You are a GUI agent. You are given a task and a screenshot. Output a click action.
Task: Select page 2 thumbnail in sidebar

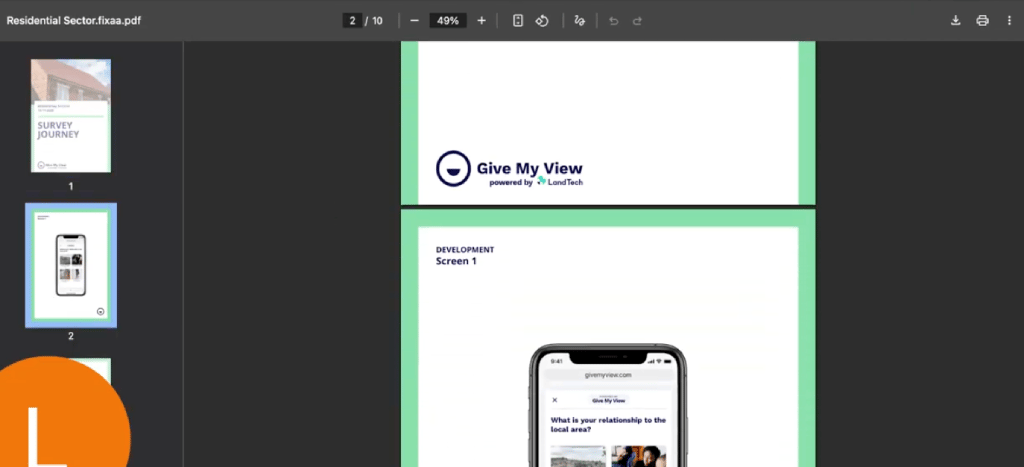(x=71, y=265)
